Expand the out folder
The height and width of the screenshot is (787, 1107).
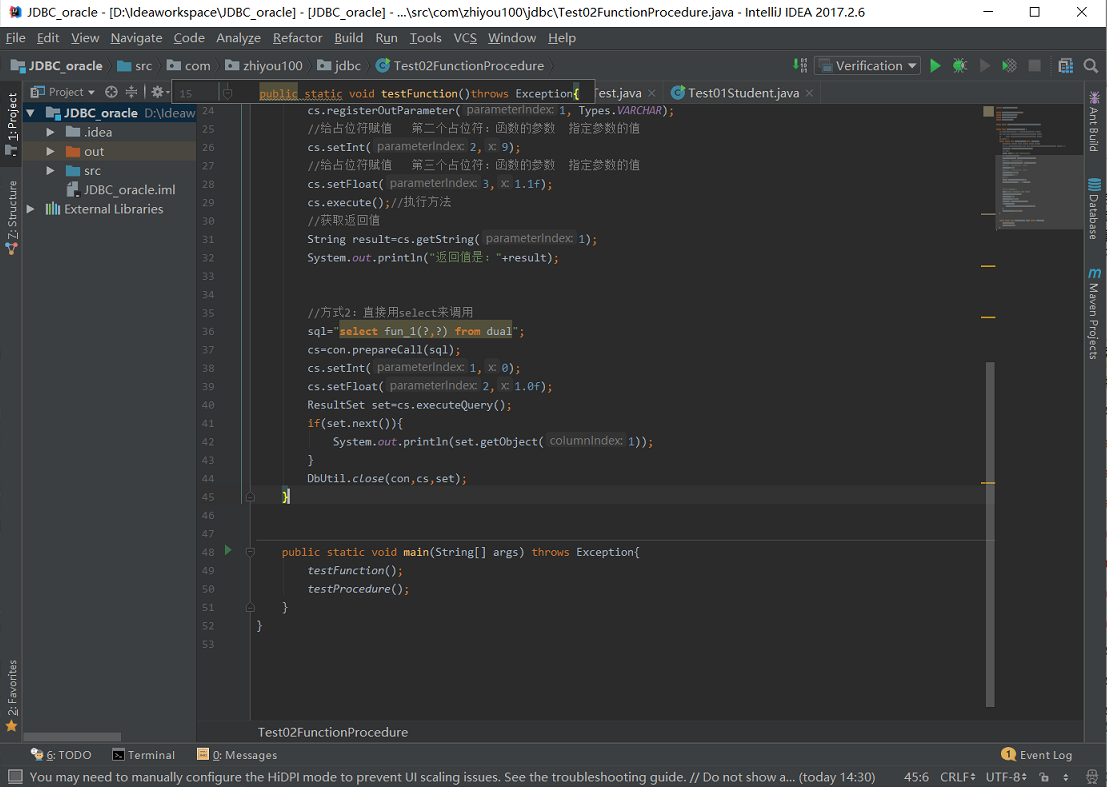point(50,151)
